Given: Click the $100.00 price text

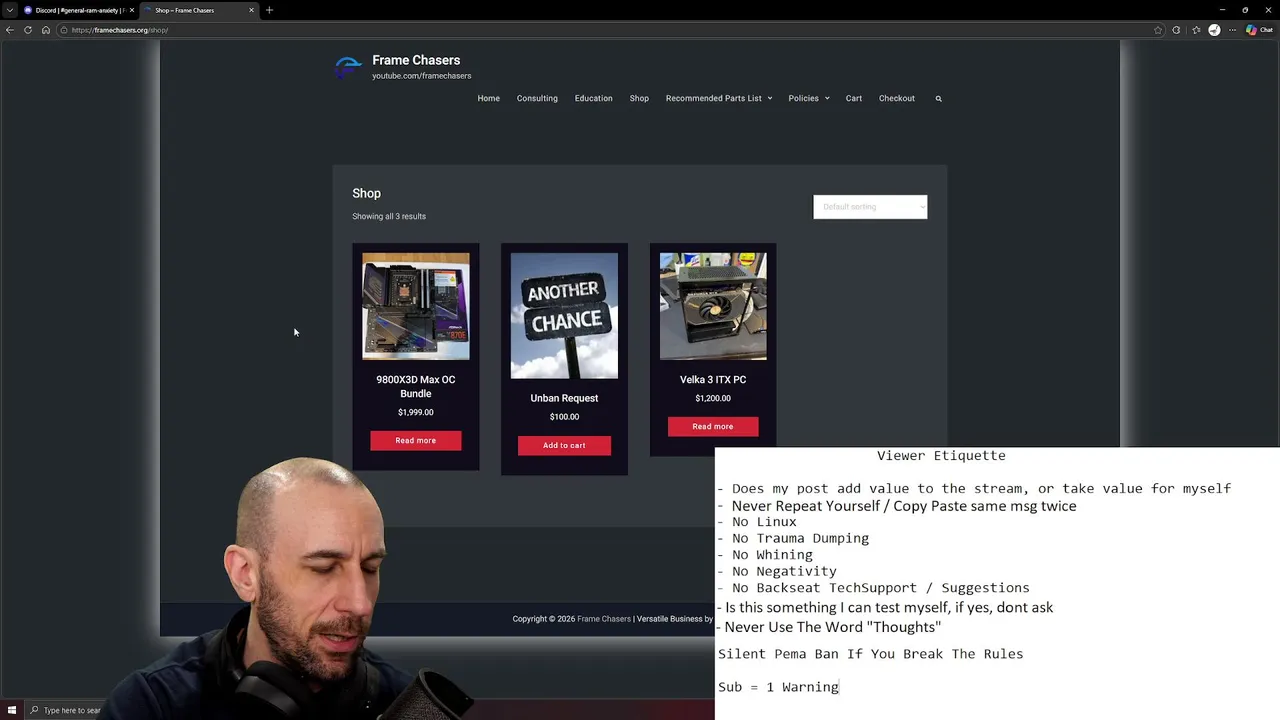Looking at the screenshot, I should [x=564, y=417].
